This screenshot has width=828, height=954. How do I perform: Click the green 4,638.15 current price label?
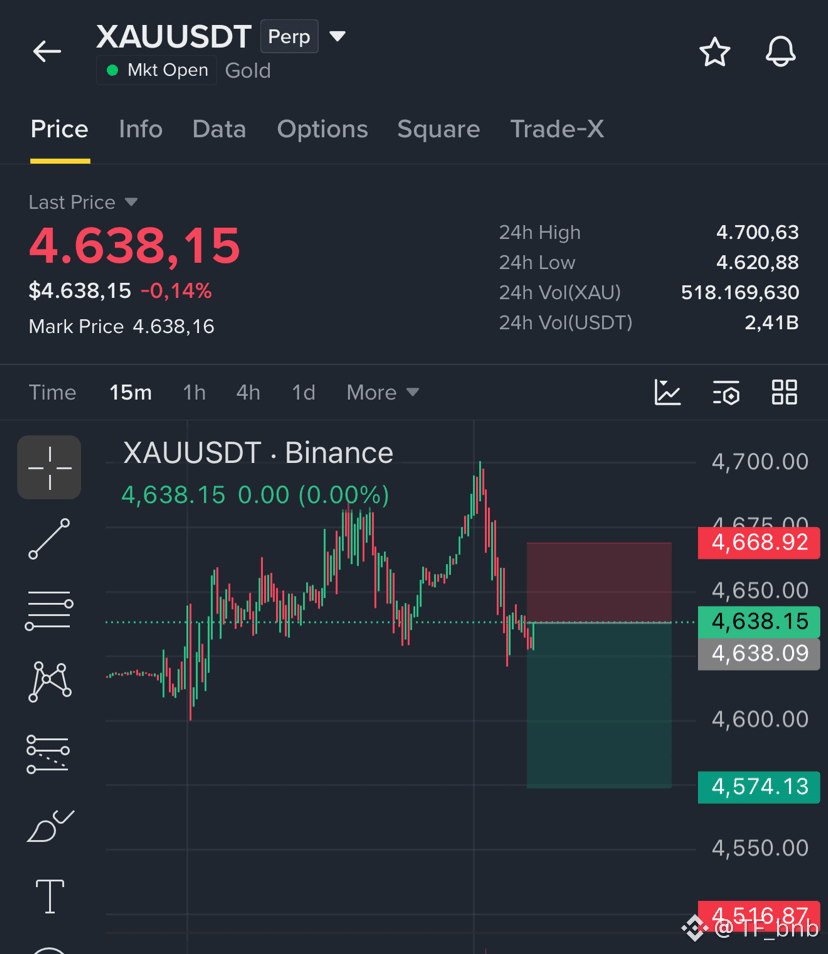(x=759, y=621)
